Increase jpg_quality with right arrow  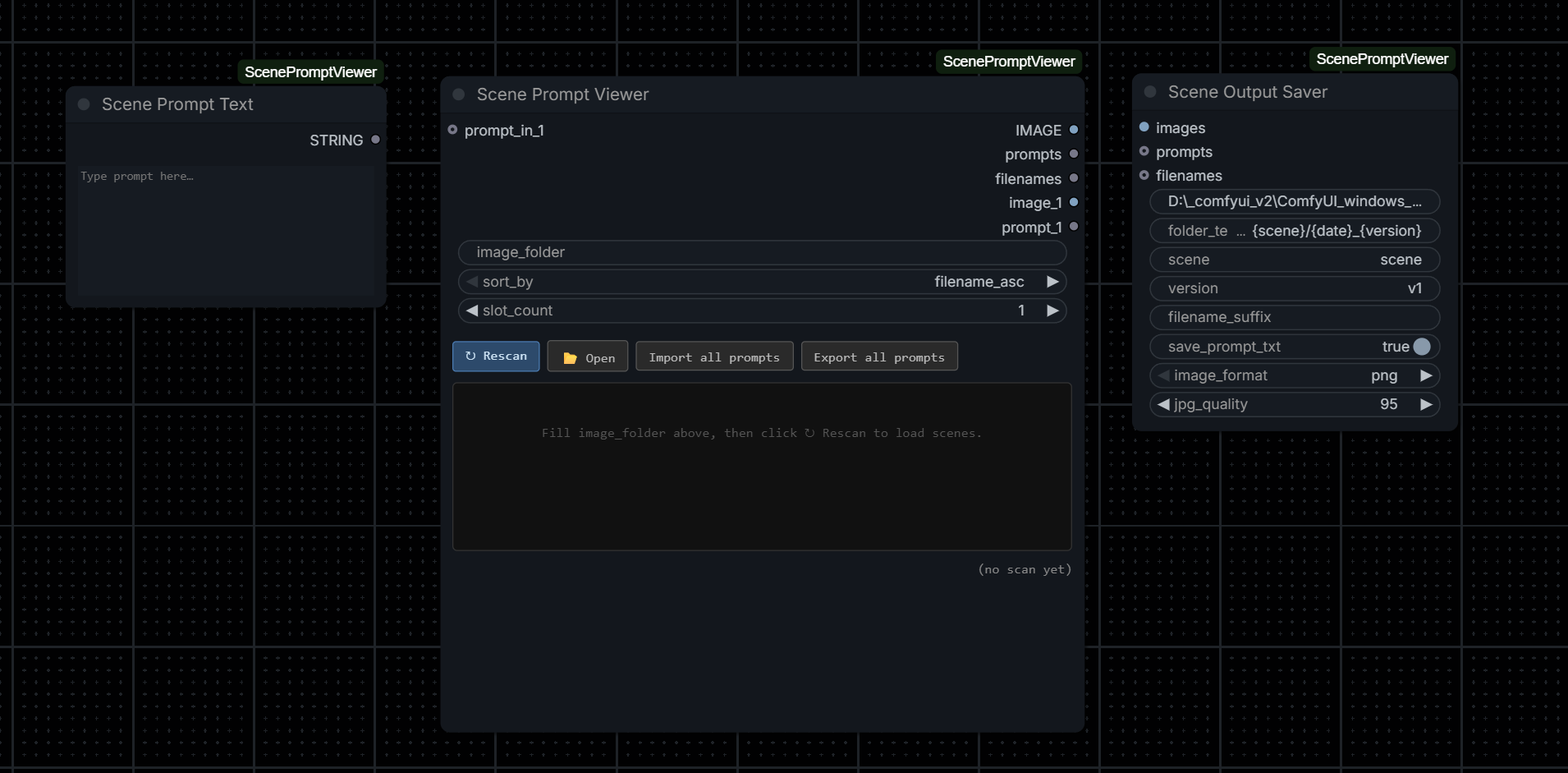point(1426,404)
